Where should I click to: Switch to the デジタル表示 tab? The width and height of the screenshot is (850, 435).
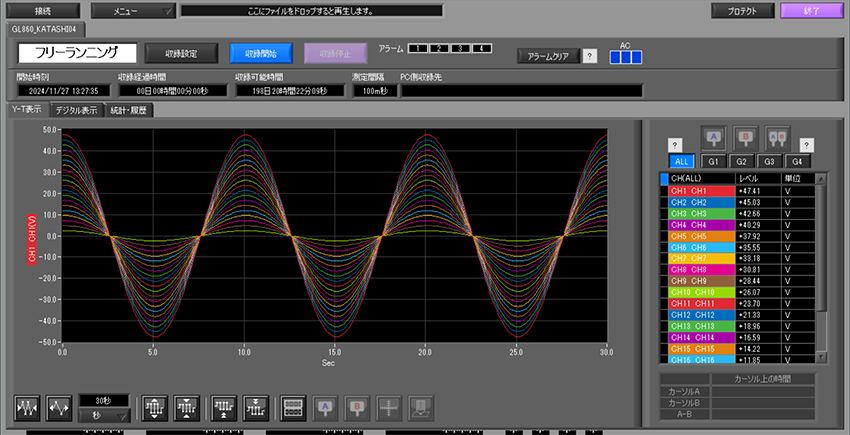pos(76,110)
